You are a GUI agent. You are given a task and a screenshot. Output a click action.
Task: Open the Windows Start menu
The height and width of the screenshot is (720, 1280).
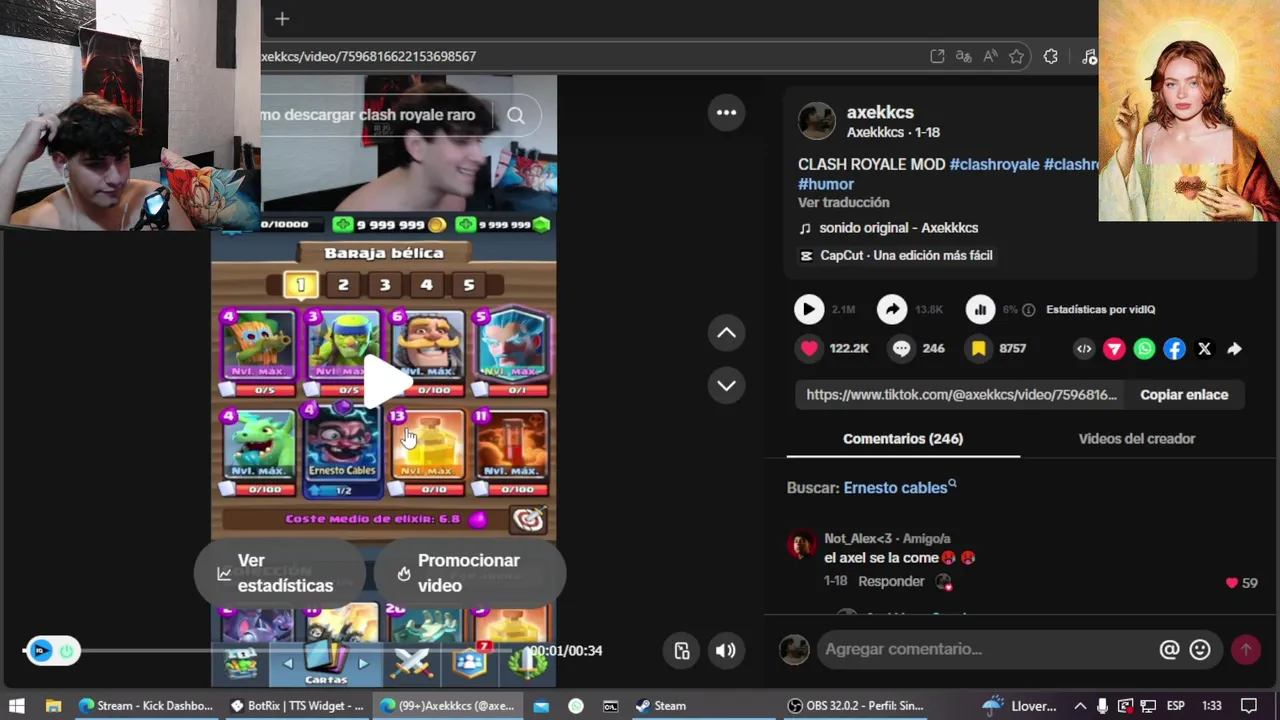coord(17,706)
